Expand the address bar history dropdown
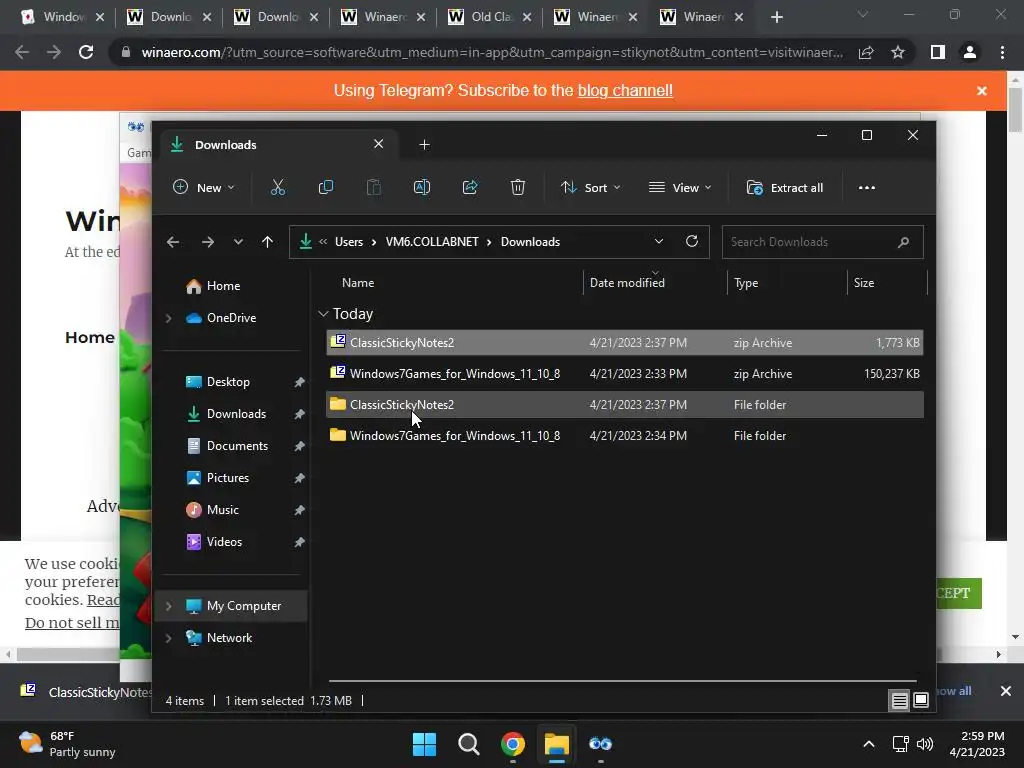This screenshot has width=1024, height=768. point(659,242)
